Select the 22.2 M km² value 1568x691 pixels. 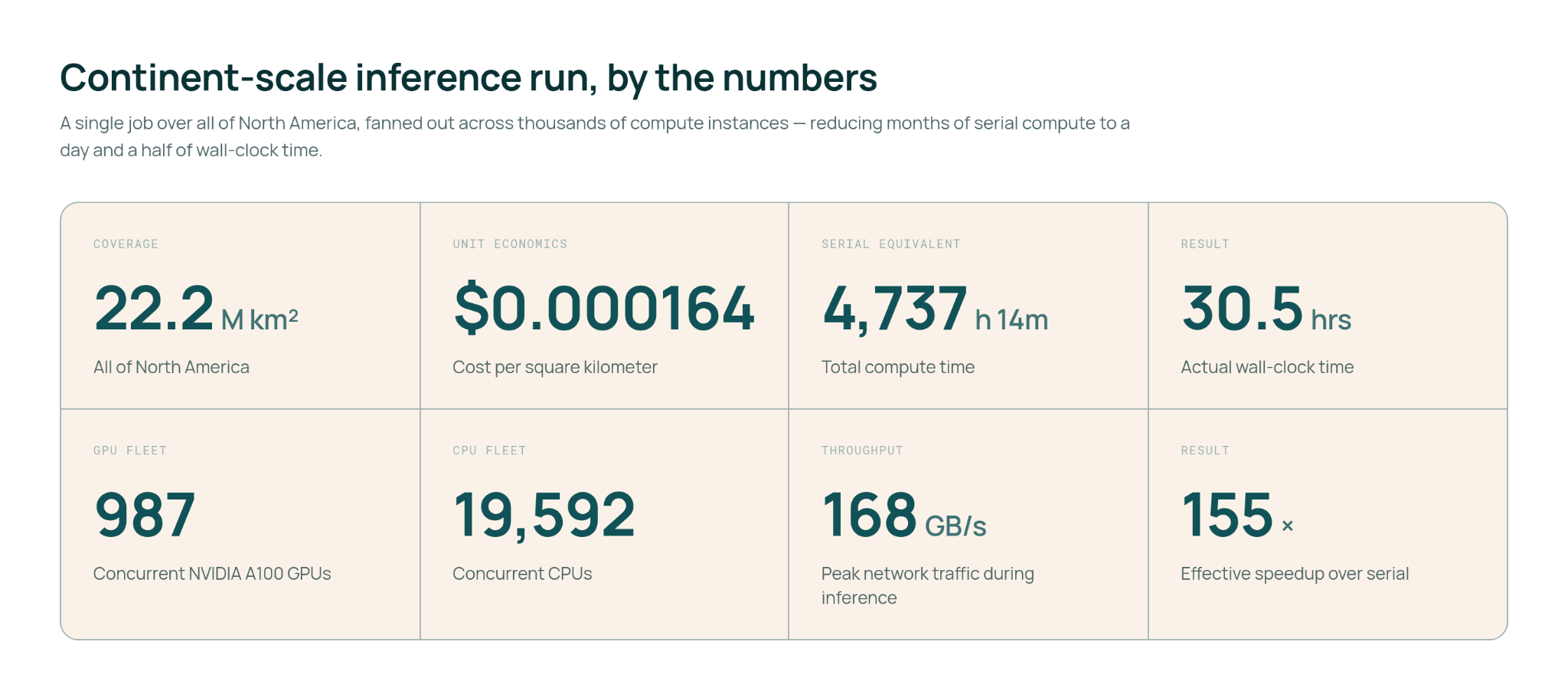pos(196,308)
